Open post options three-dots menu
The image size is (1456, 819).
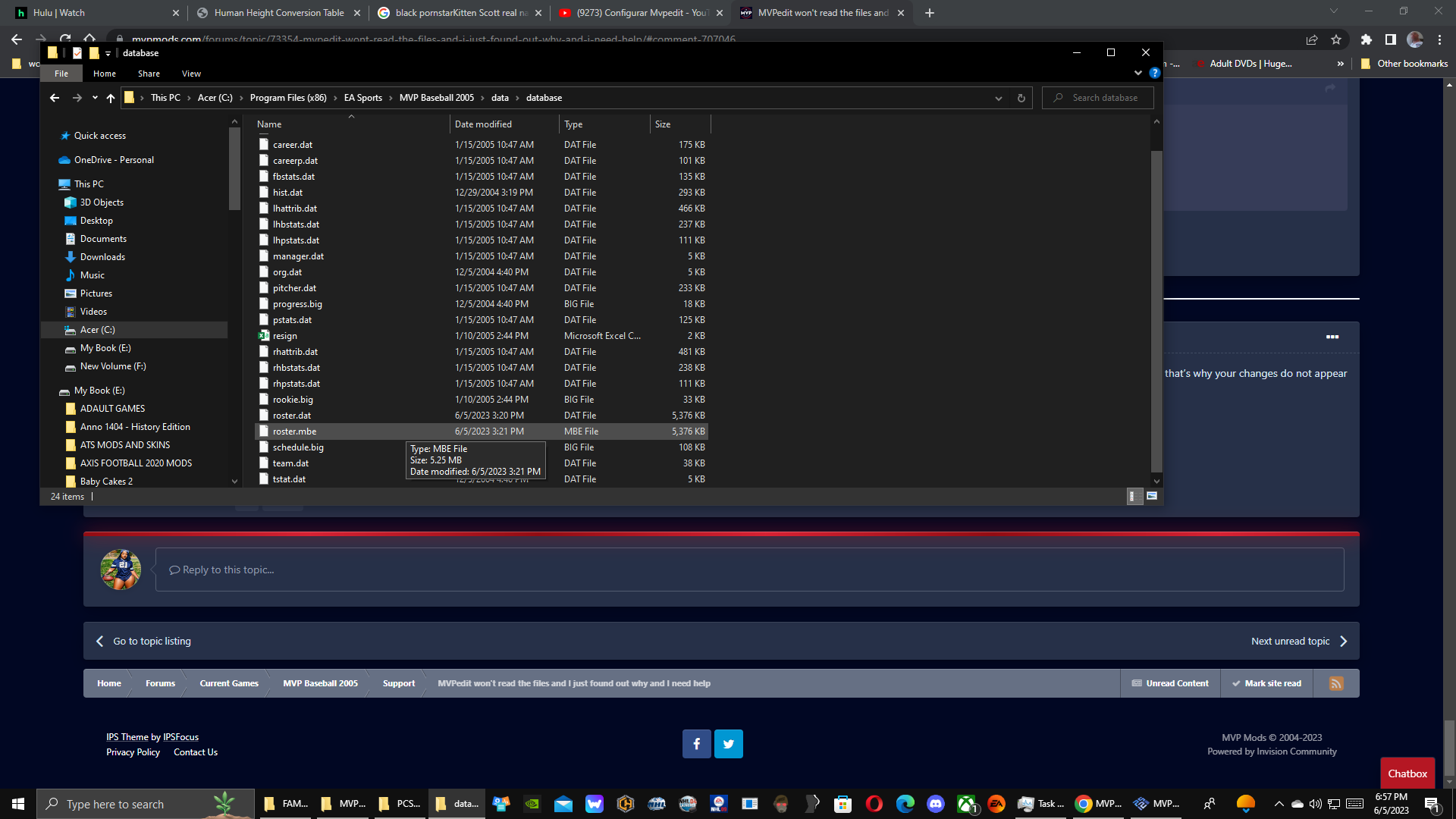pos(1332,337)
